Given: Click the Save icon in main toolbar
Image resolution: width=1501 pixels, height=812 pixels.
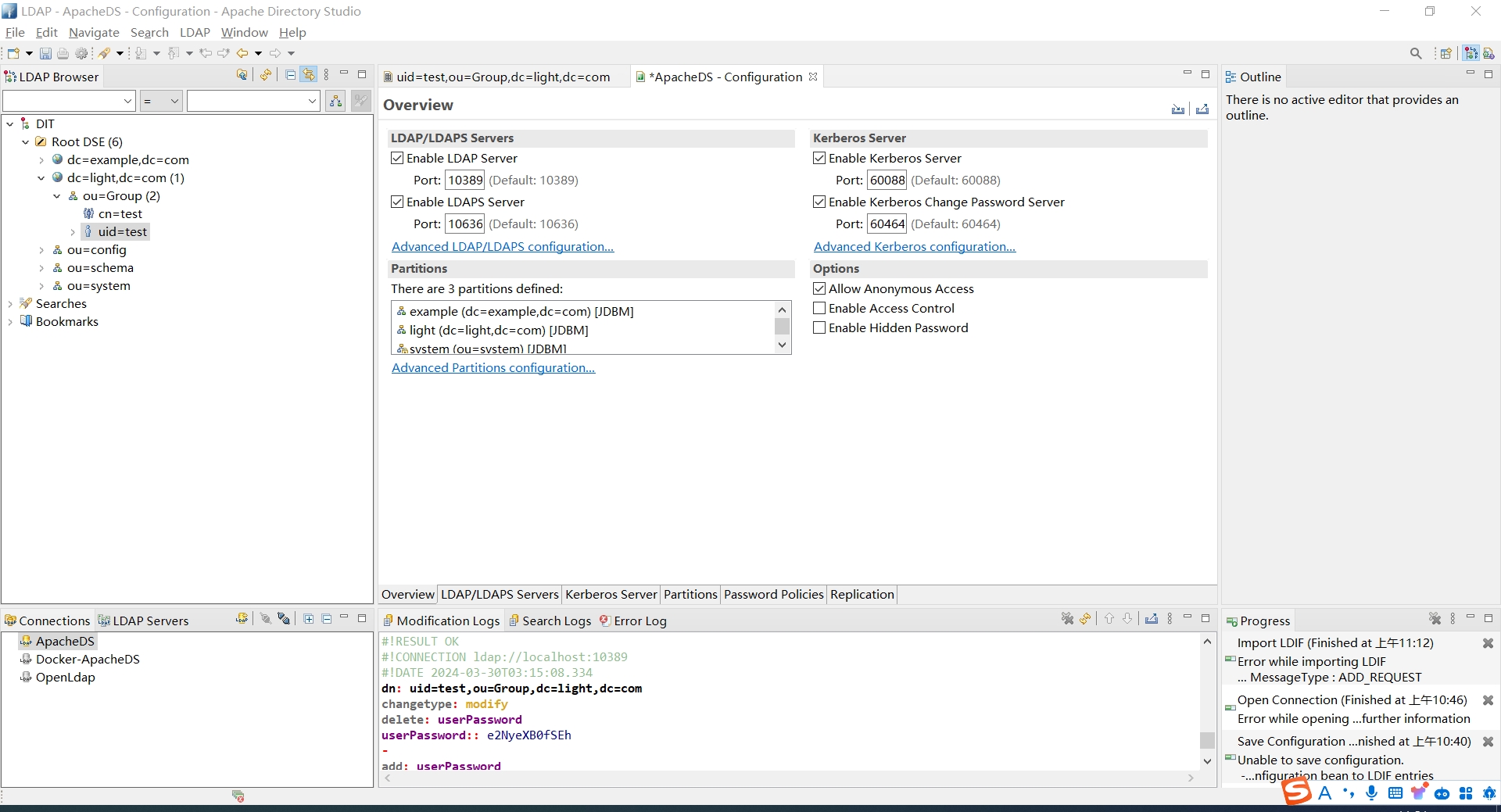Looking at the screenshot, I should (45, 53).
